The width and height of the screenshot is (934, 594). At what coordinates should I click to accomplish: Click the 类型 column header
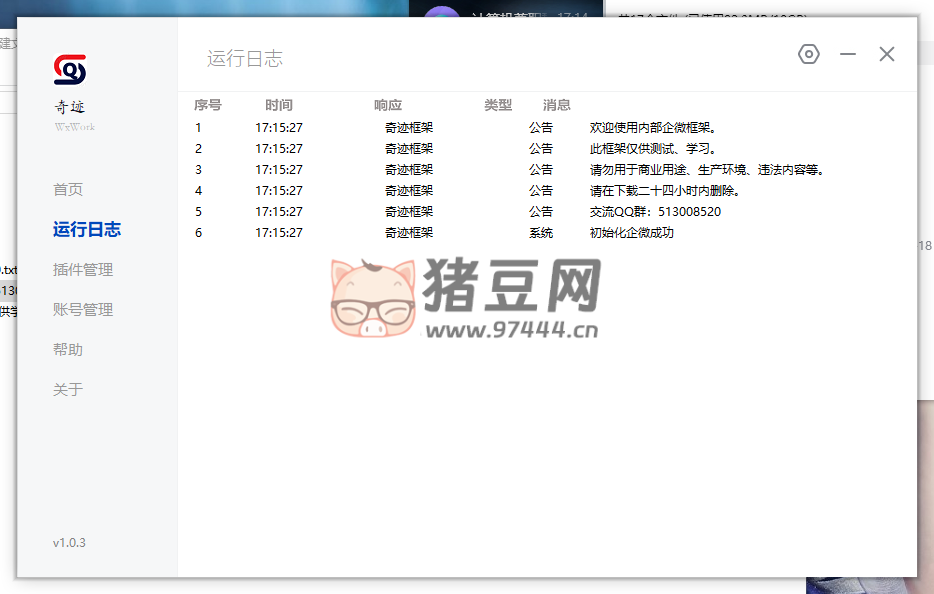coord(498,105)
